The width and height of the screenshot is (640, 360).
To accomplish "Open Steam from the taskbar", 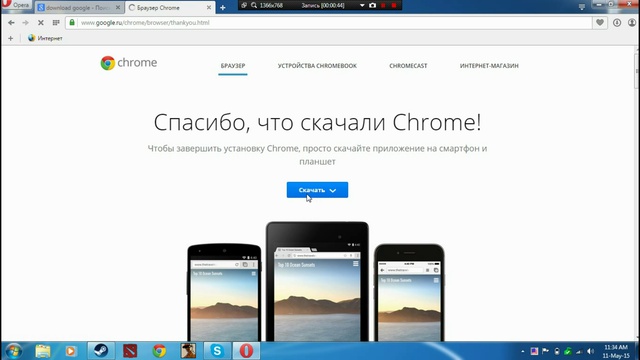I will tap(100, 351).
